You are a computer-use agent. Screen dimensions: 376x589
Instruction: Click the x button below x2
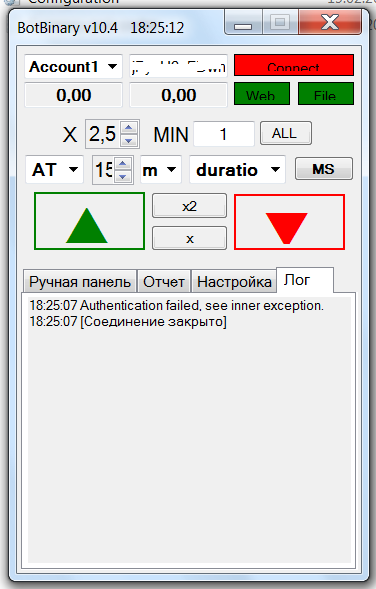coord(189,238)
